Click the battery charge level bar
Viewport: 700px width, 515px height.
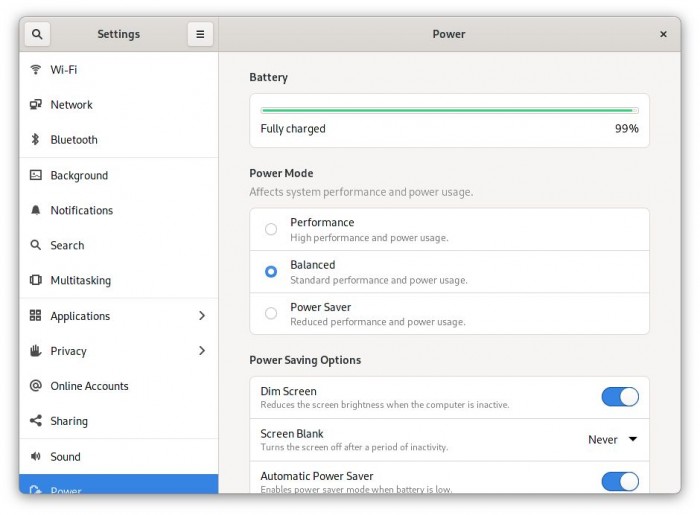click(448, 110)
